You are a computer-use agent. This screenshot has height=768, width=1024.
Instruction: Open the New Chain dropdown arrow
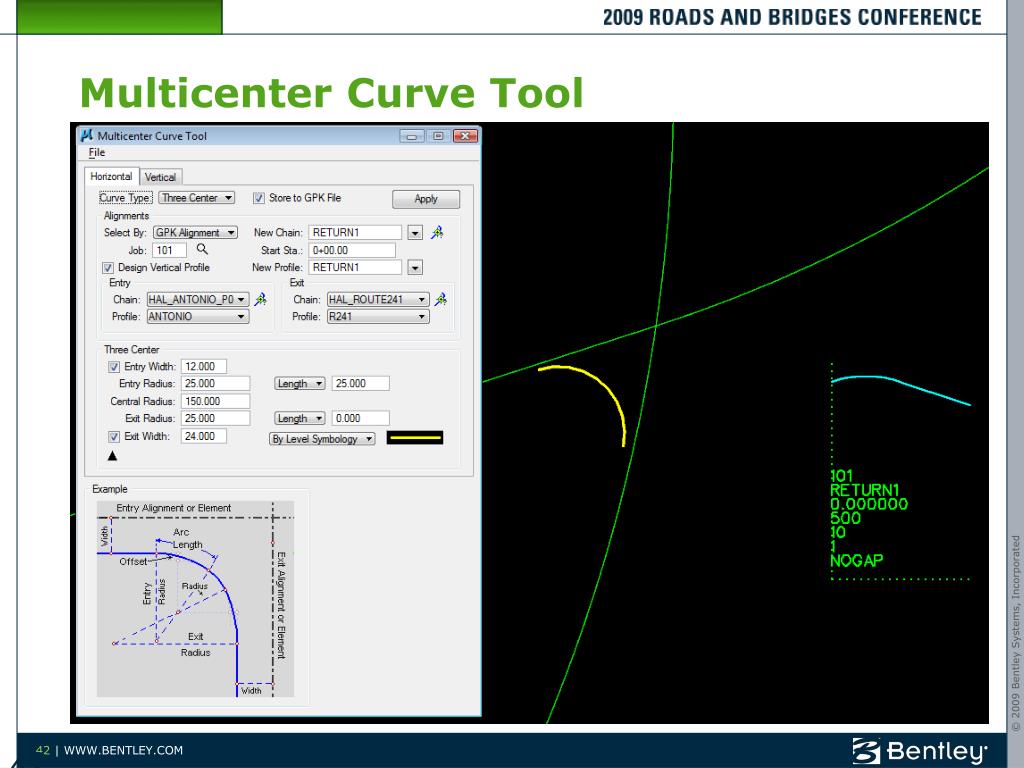(415, 232)
